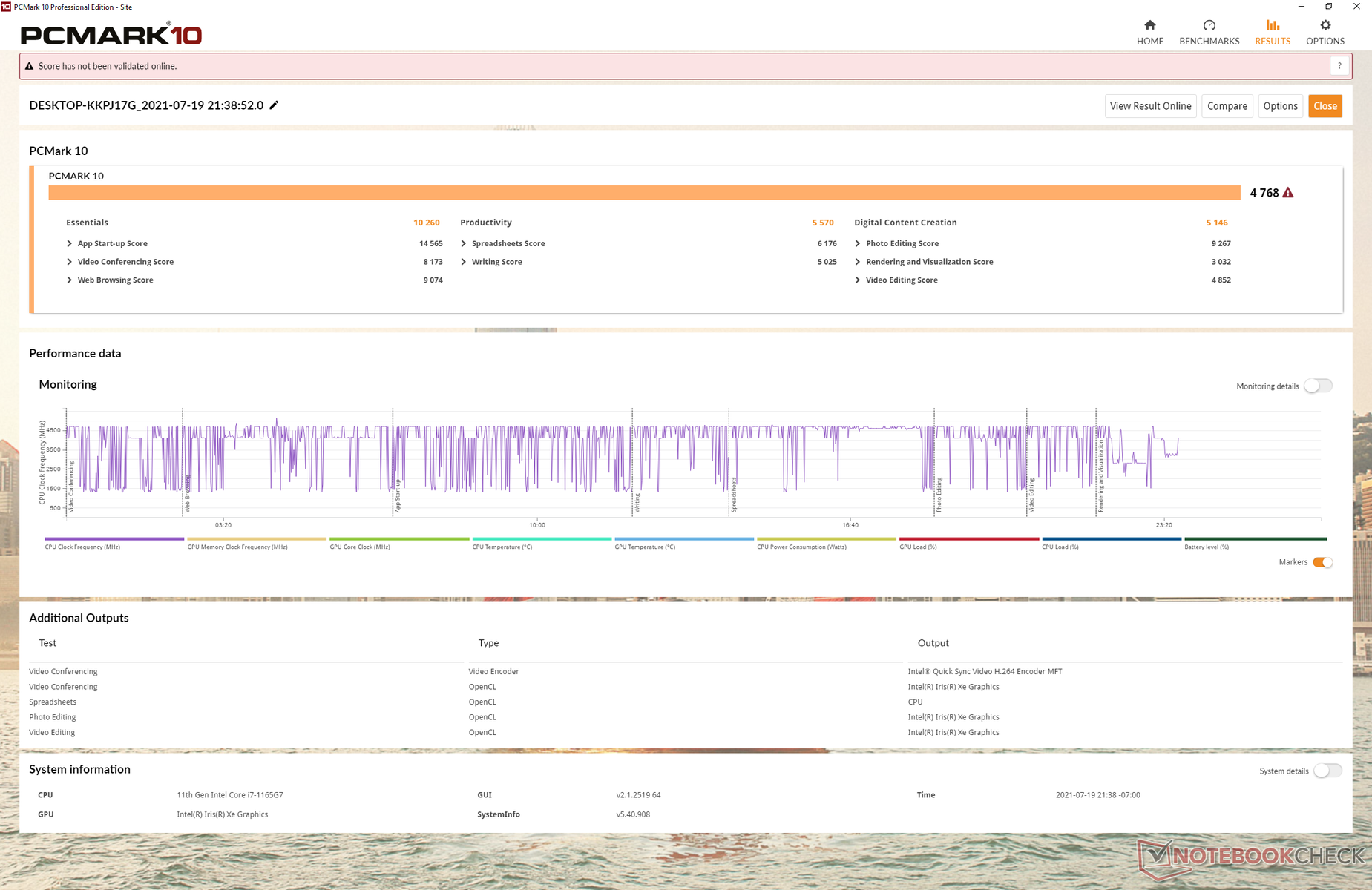Click the Essentials score 10 260

click(x=427, y=222)
